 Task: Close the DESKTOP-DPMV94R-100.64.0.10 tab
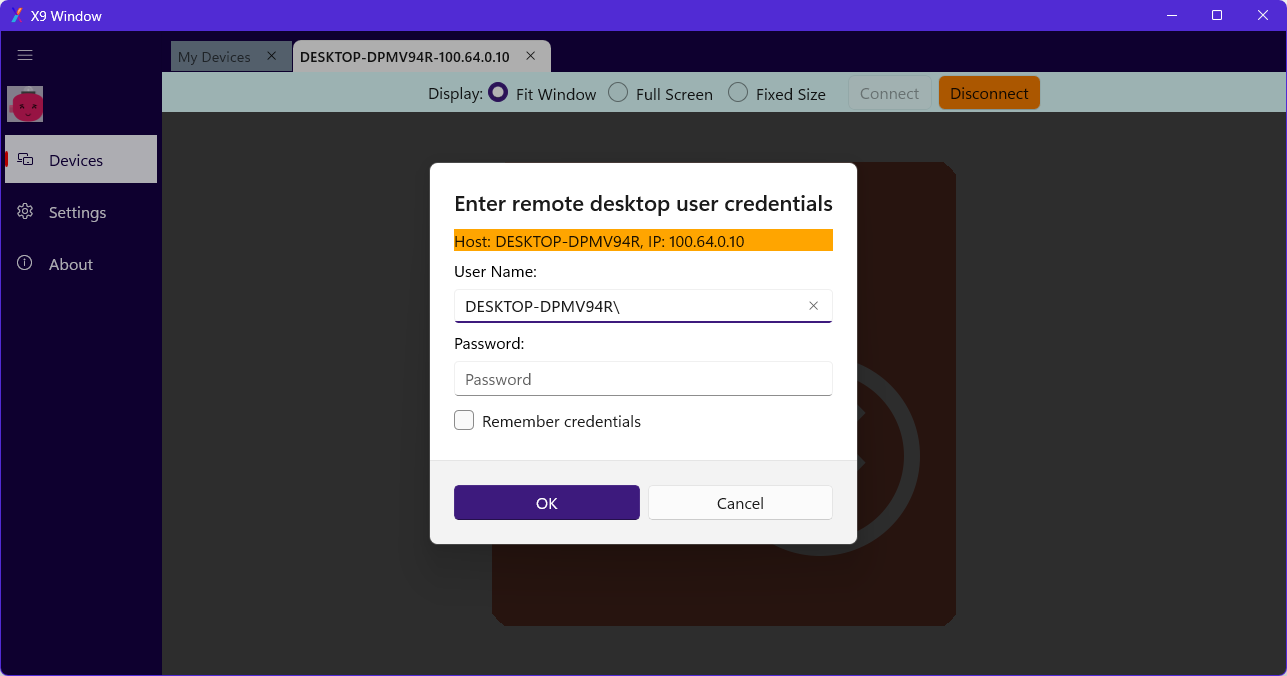[530, 57]
